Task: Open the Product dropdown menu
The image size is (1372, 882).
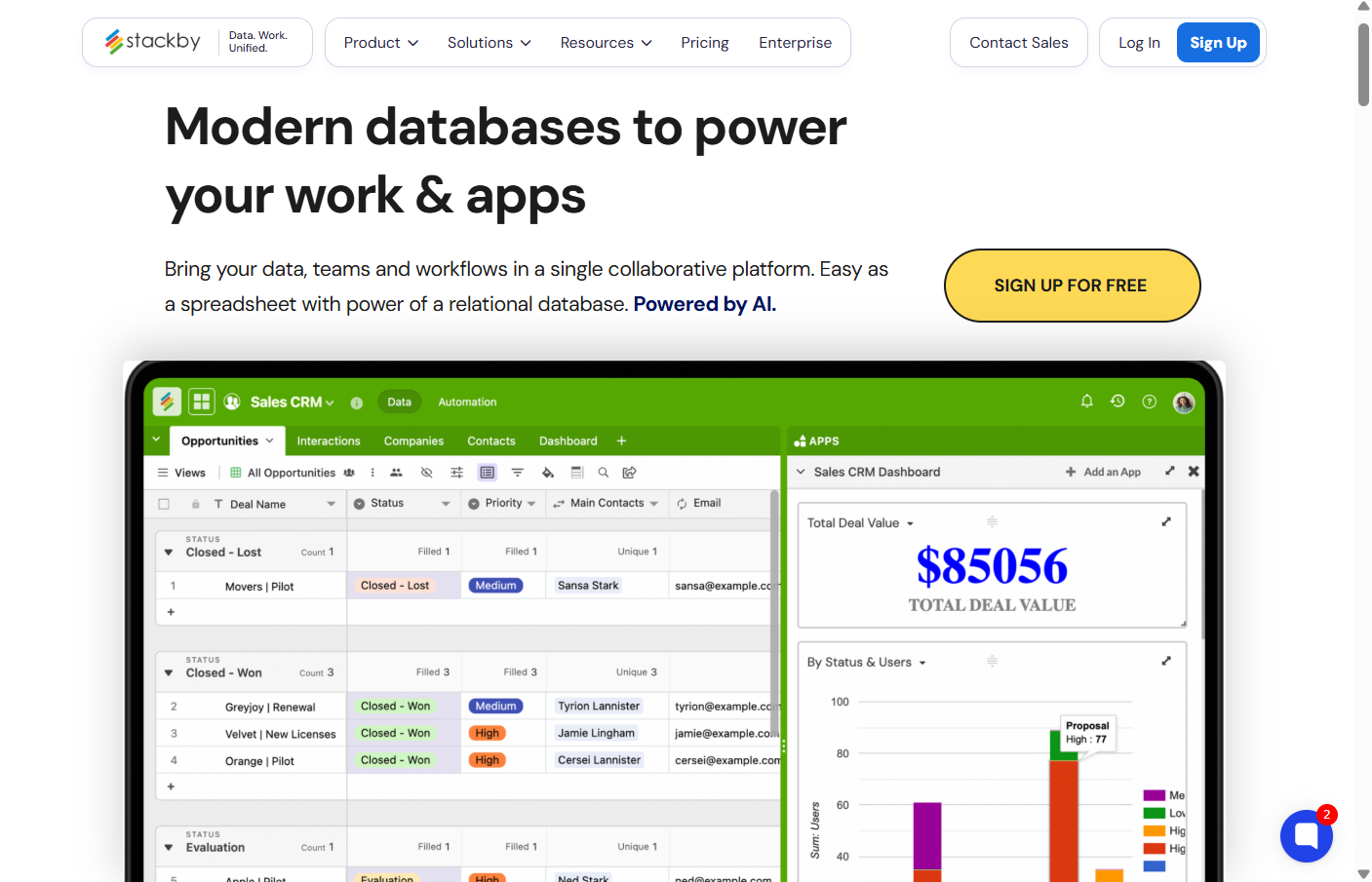Action: [x=380, y=43]
